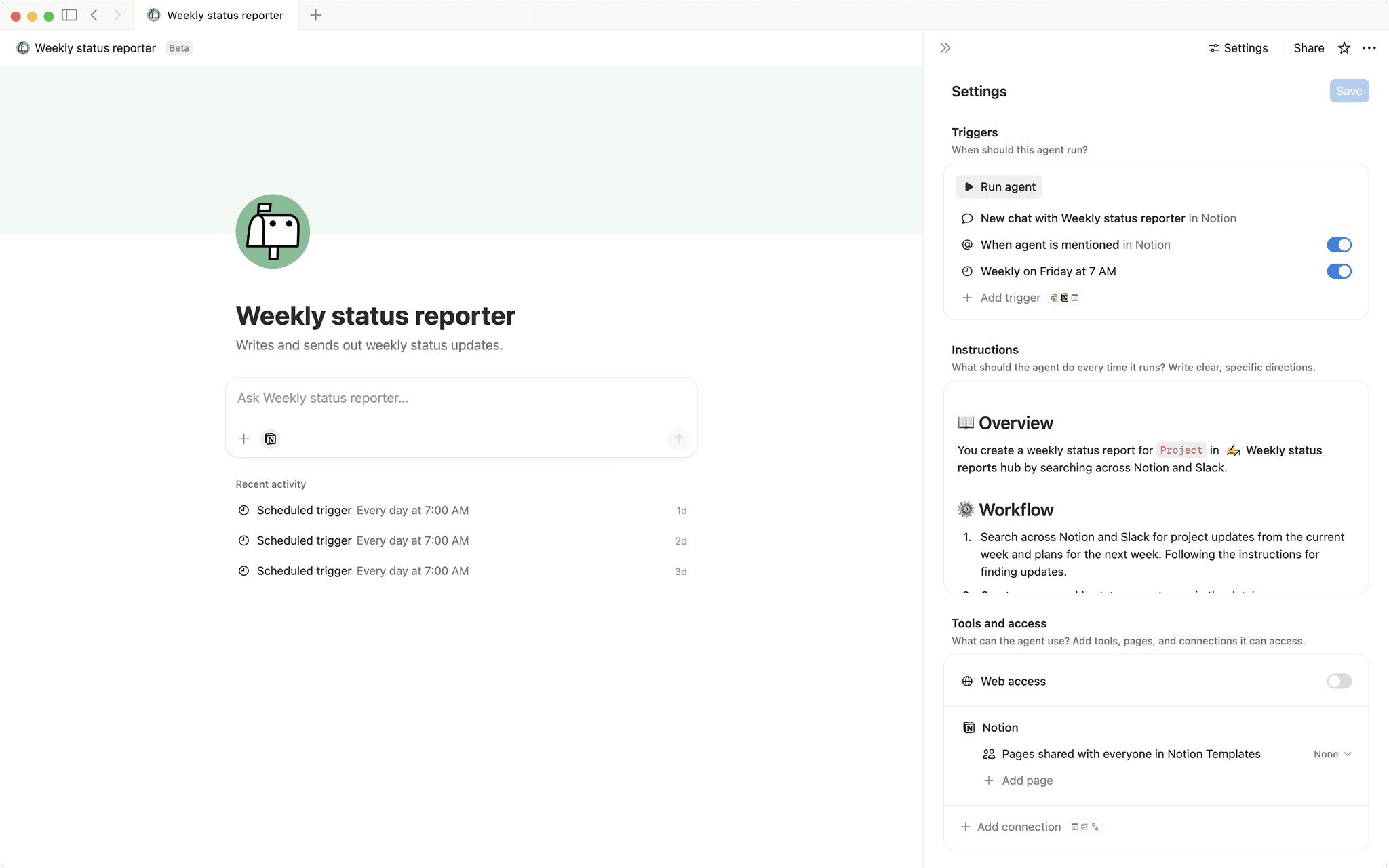Open Notion page attachment icon in chat input

(x=270, y=439)
